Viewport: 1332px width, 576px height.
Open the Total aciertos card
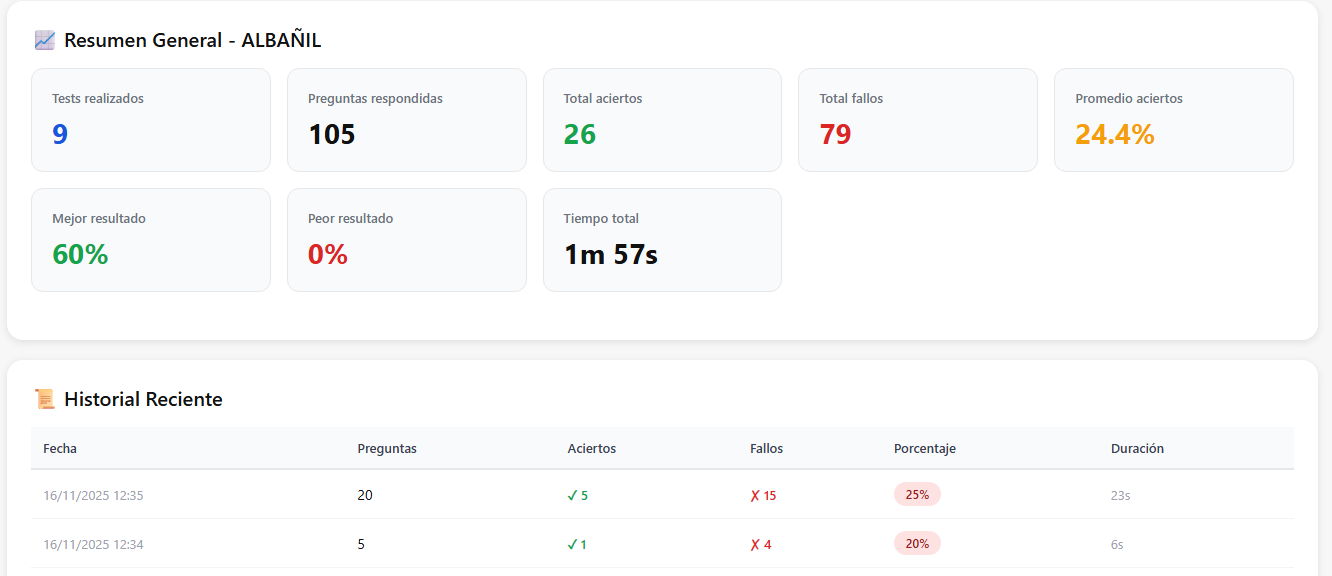[662, 120]
